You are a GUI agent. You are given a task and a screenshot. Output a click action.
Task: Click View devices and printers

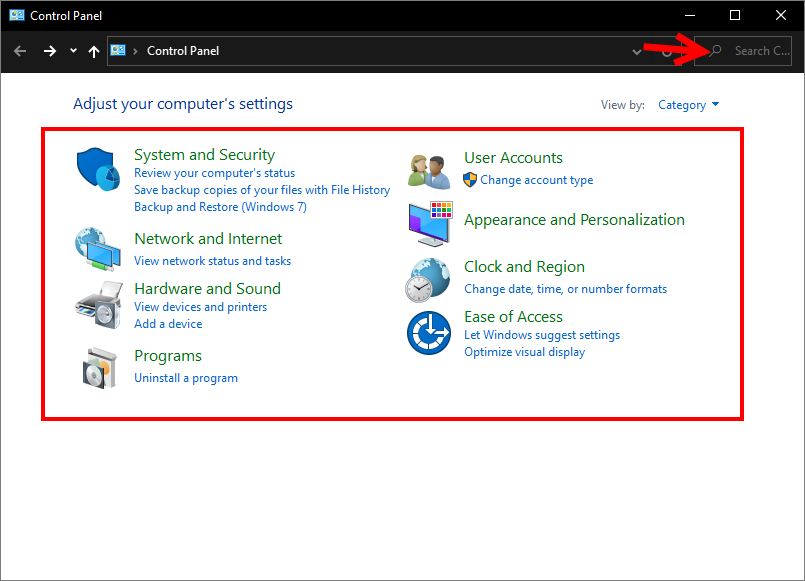(200, 307)
